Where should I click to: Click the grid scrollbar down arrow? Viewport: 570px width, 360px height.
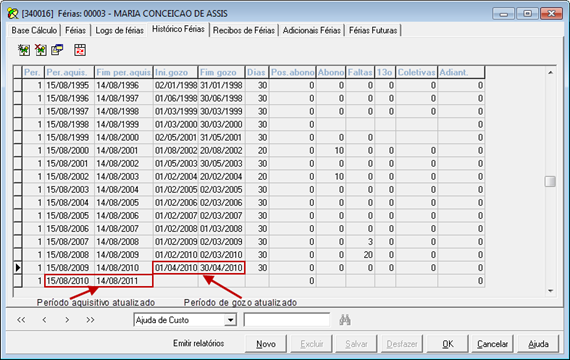[x=550, y=291]
